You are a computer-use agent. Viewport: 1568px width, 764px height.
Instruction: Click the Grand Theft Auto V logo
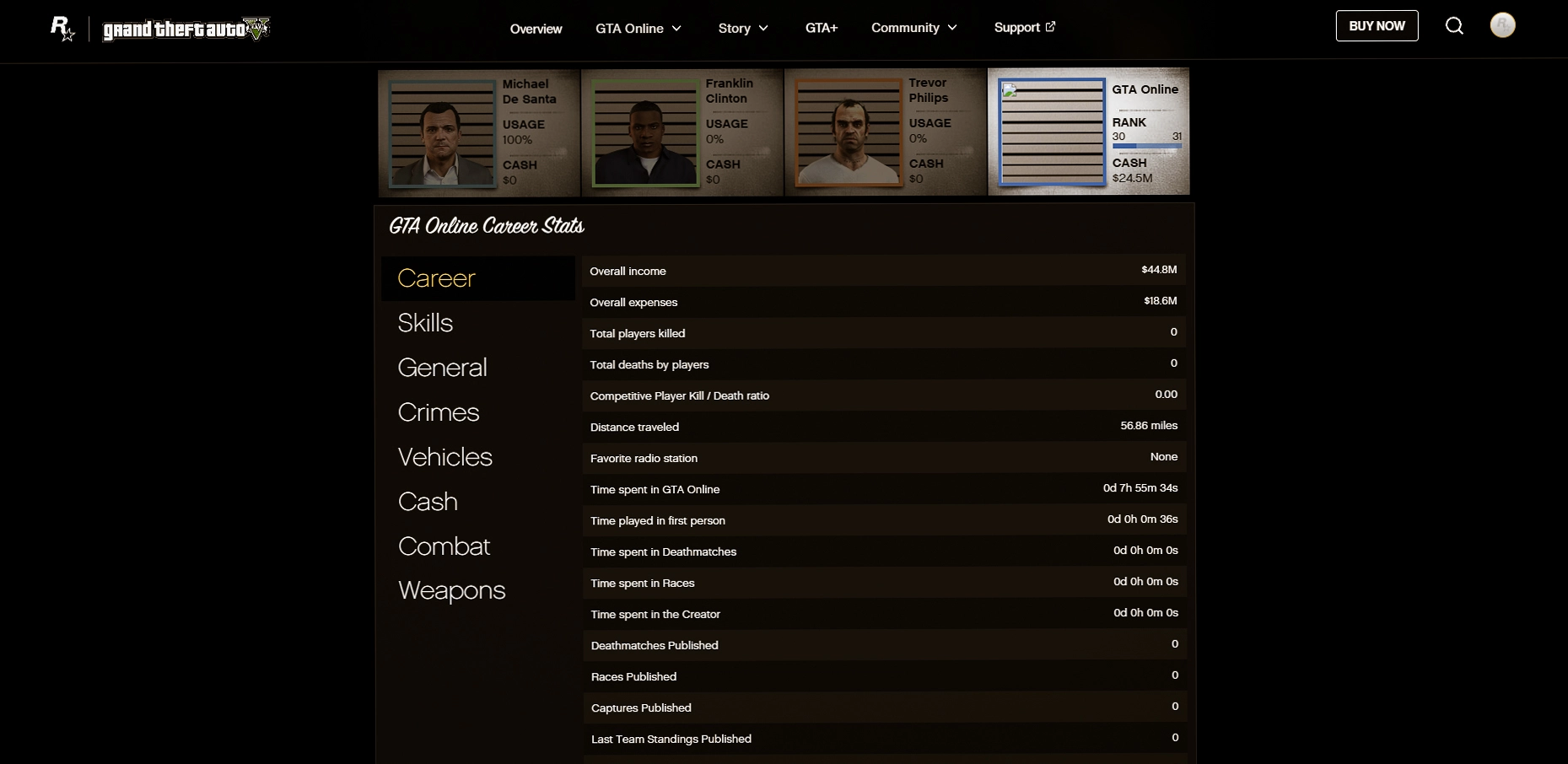186,30
